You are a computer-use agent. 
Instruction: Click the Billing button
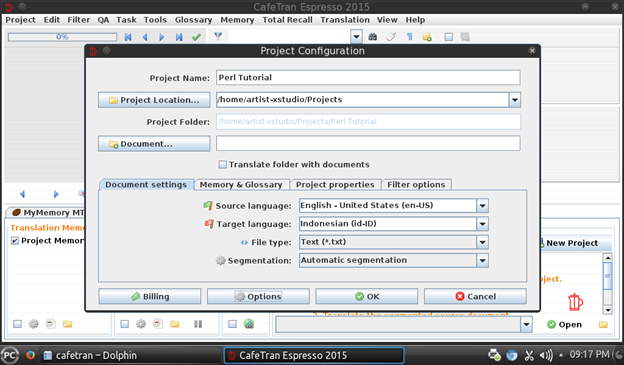[x=150, y=297]
